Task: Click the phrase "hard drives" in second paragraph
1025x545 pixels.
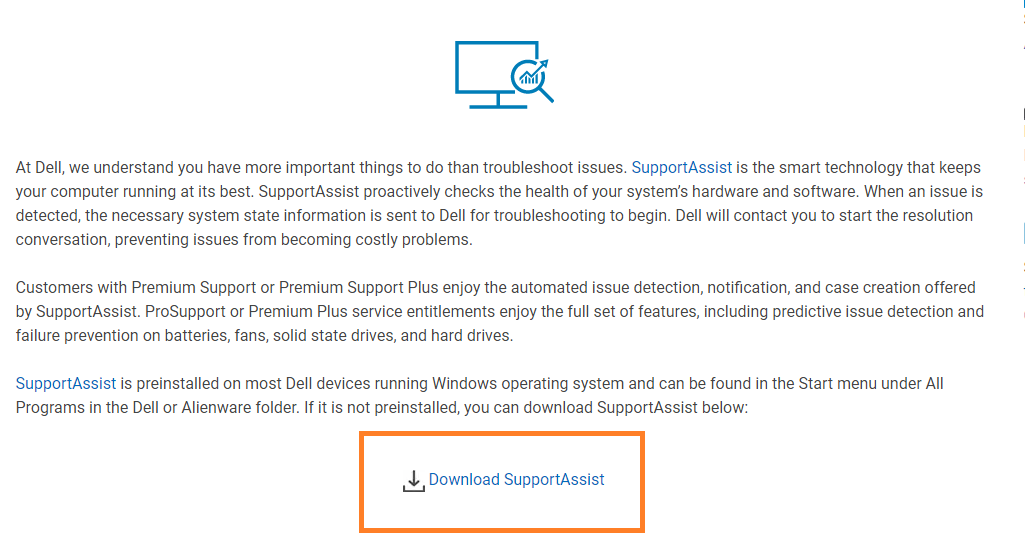Action: point(471,336)
